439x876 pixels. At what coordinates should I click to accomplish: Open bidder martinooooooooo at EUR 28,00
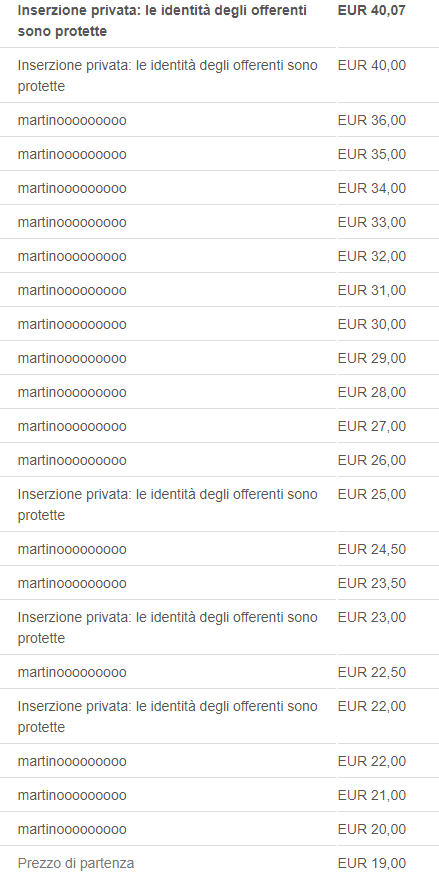point(71,392)
